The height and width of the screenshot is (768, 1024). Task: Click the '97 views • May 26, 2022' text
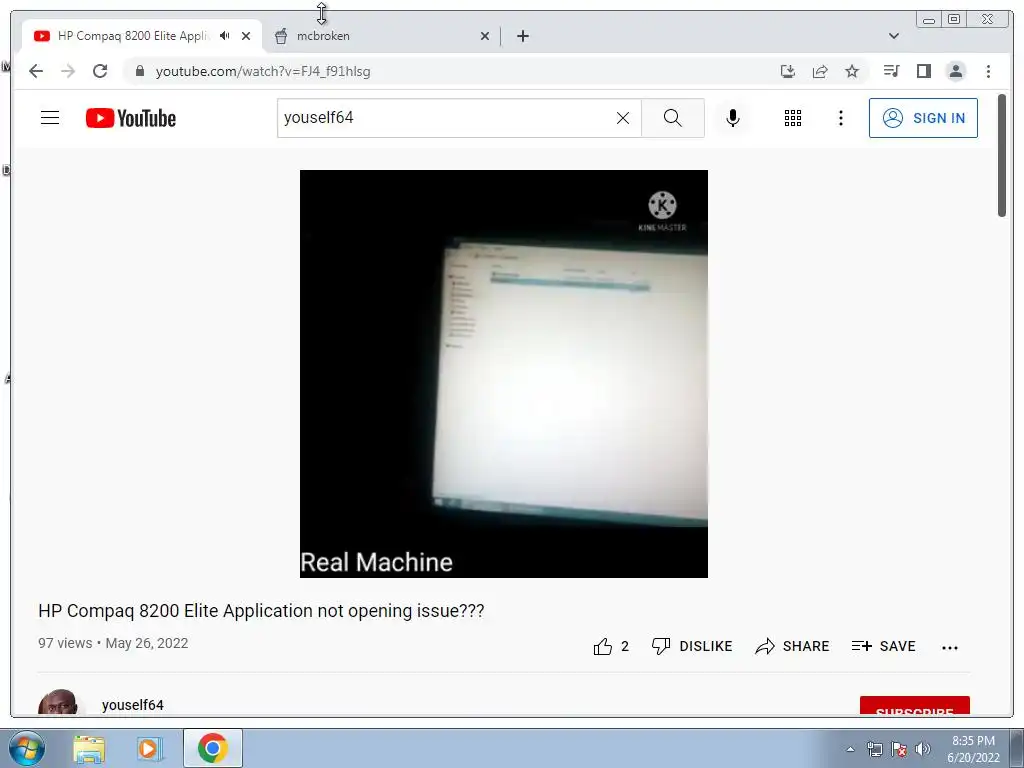[x=113, y=643]
